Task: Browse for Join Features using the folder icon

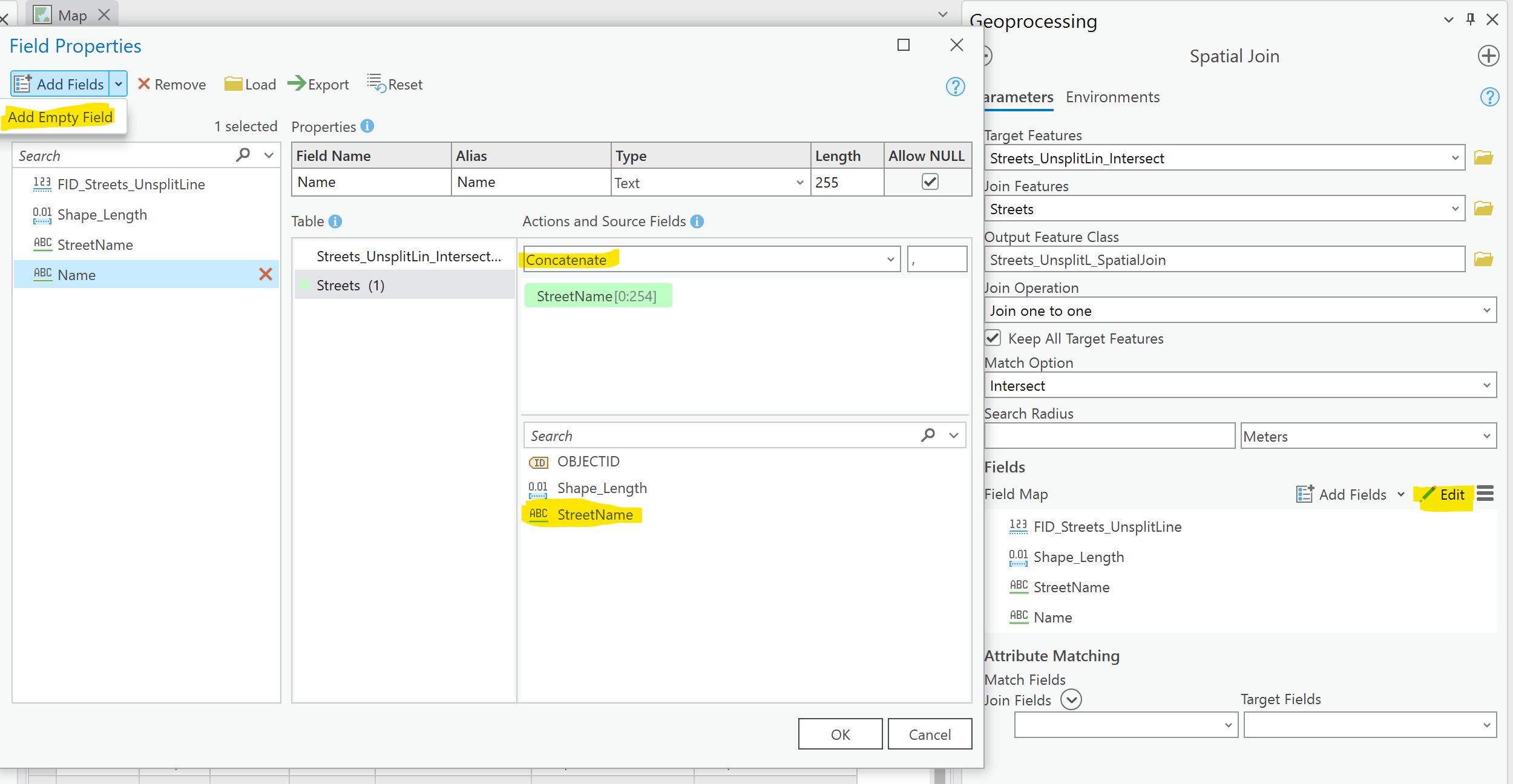Action: point(1485,209)
